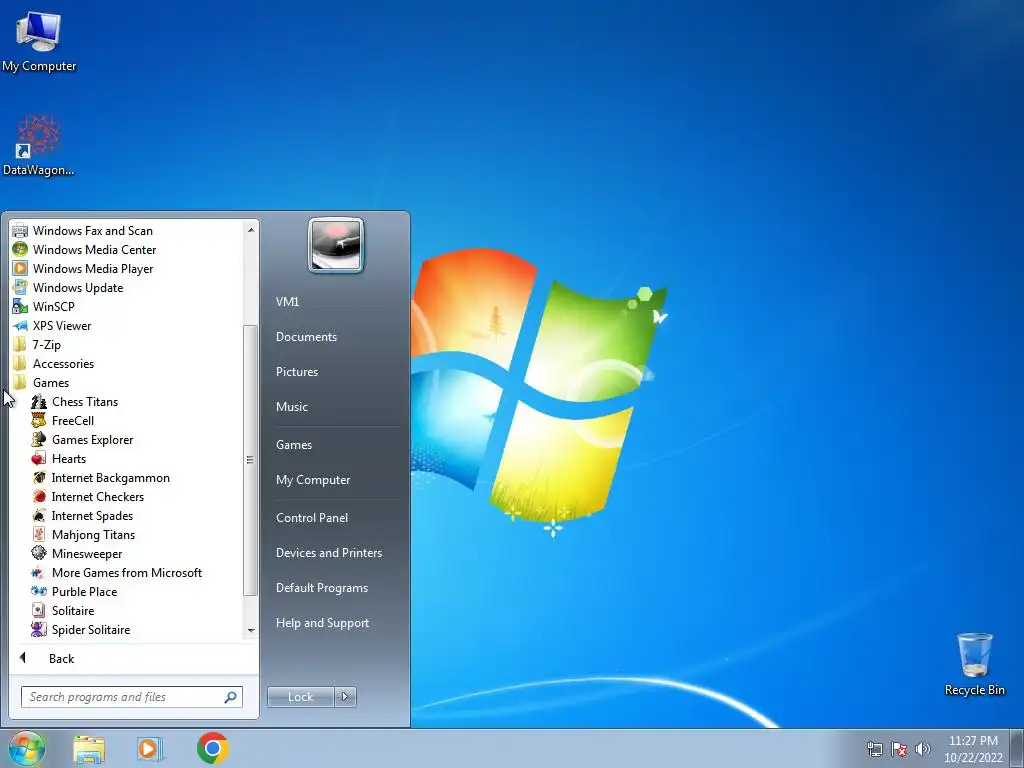1024x768 pixels.
Task: Click the Windows Media Player icon in program list
Action: (20, 268)
